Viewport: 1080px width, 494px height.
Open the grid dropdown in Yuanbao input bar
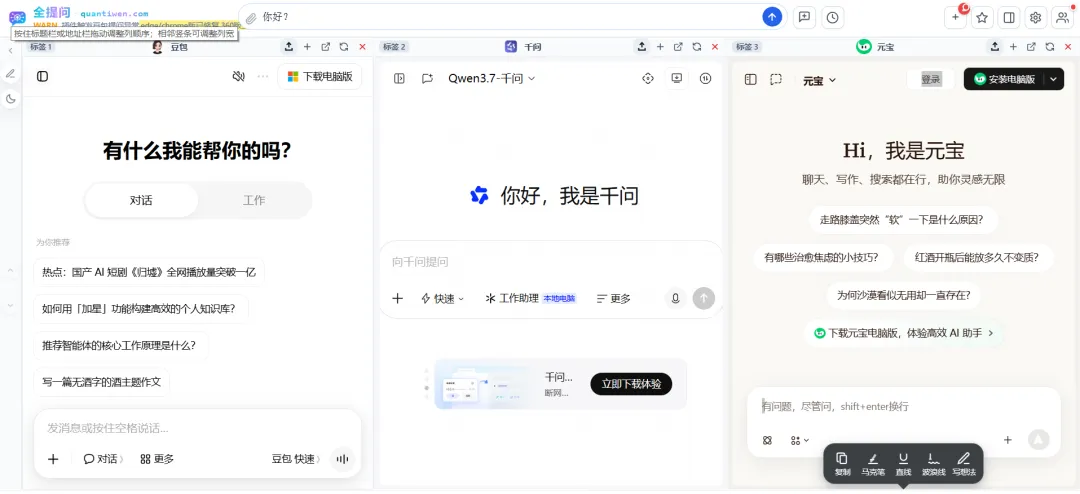(x=800, y=440)
